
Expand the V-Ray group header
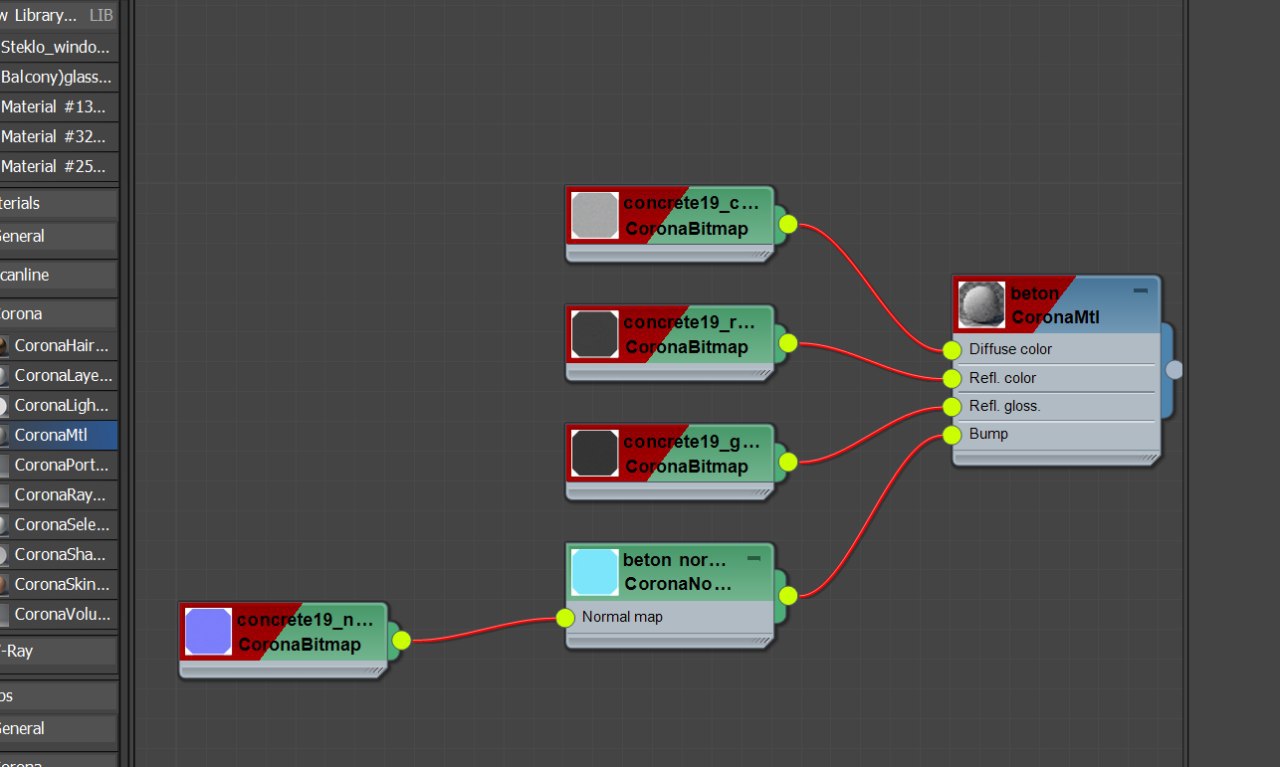click(58, 651)
